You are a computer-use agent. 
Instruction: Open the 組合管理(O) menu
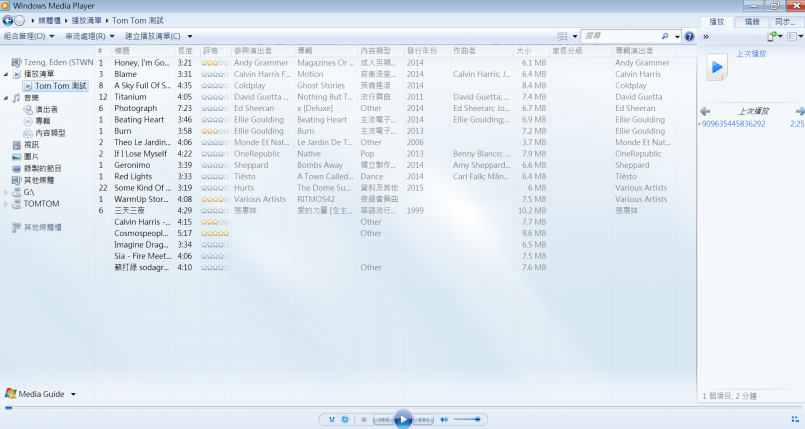tap(28, 36)
